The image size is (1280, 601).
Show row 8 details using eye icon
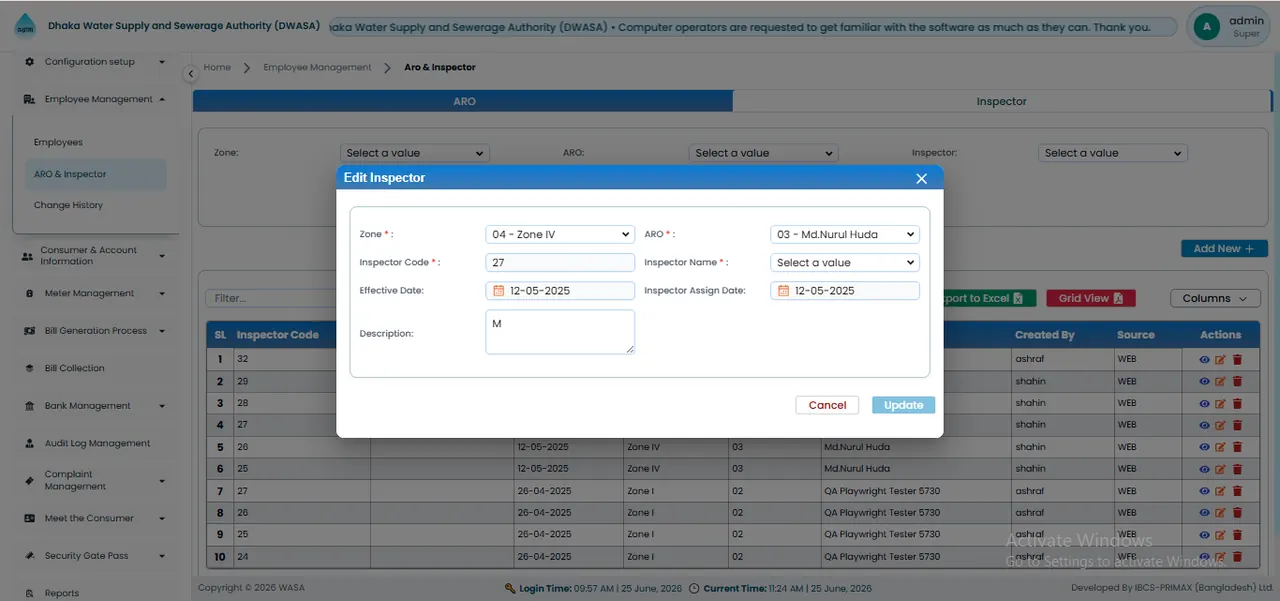(x=1204, y=513)
